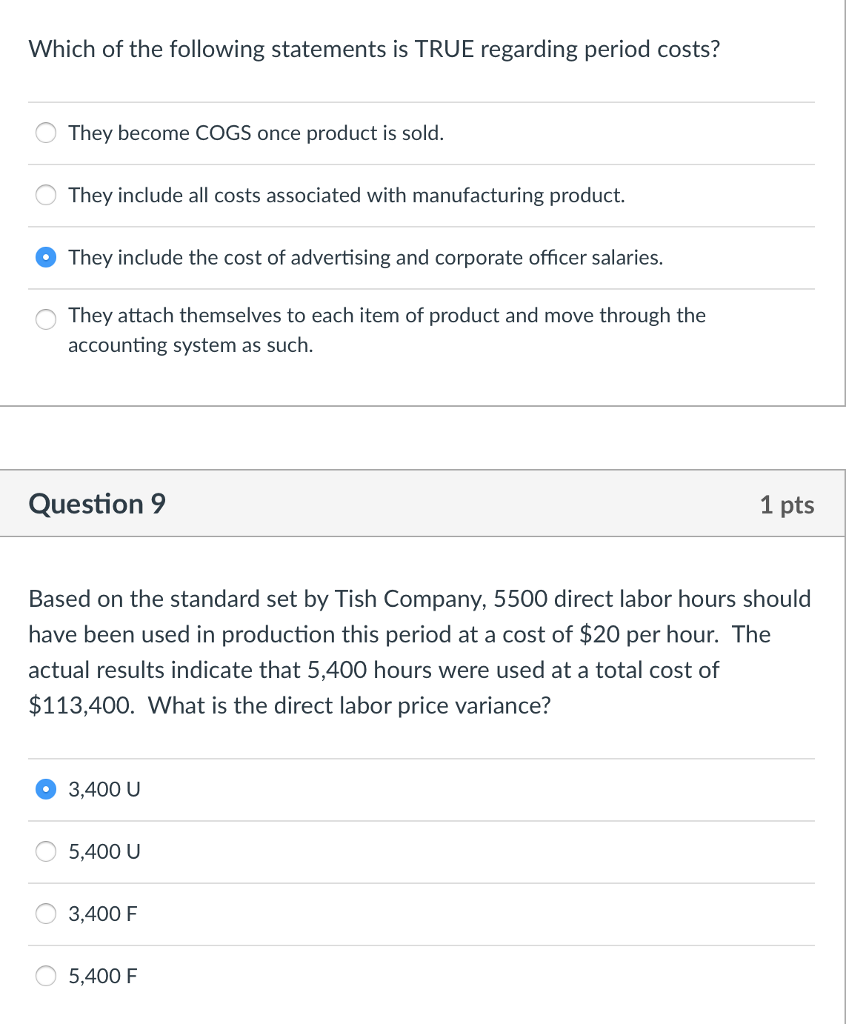Screen dimensions: 846x1024
Task: Pick 5,400 F as your answer
Action: click(45, 976)
